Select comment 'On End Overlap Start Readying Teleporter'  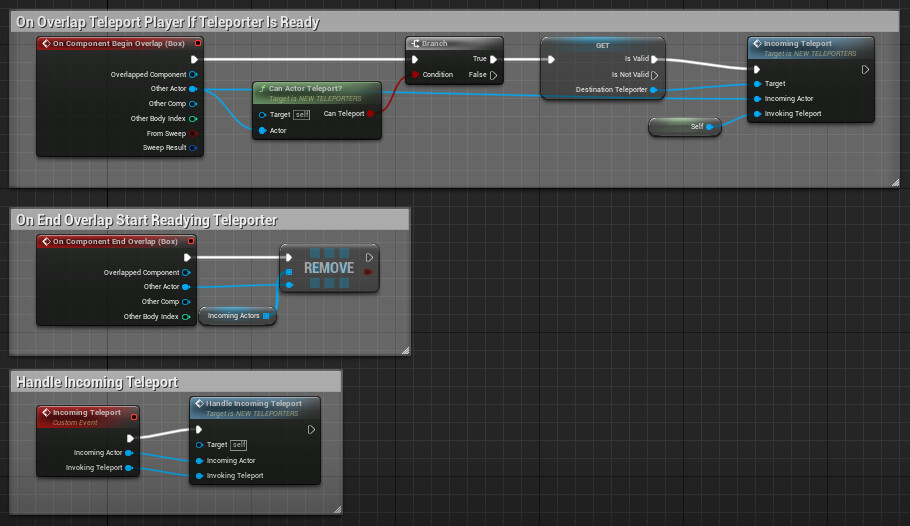tap(210, 220)
